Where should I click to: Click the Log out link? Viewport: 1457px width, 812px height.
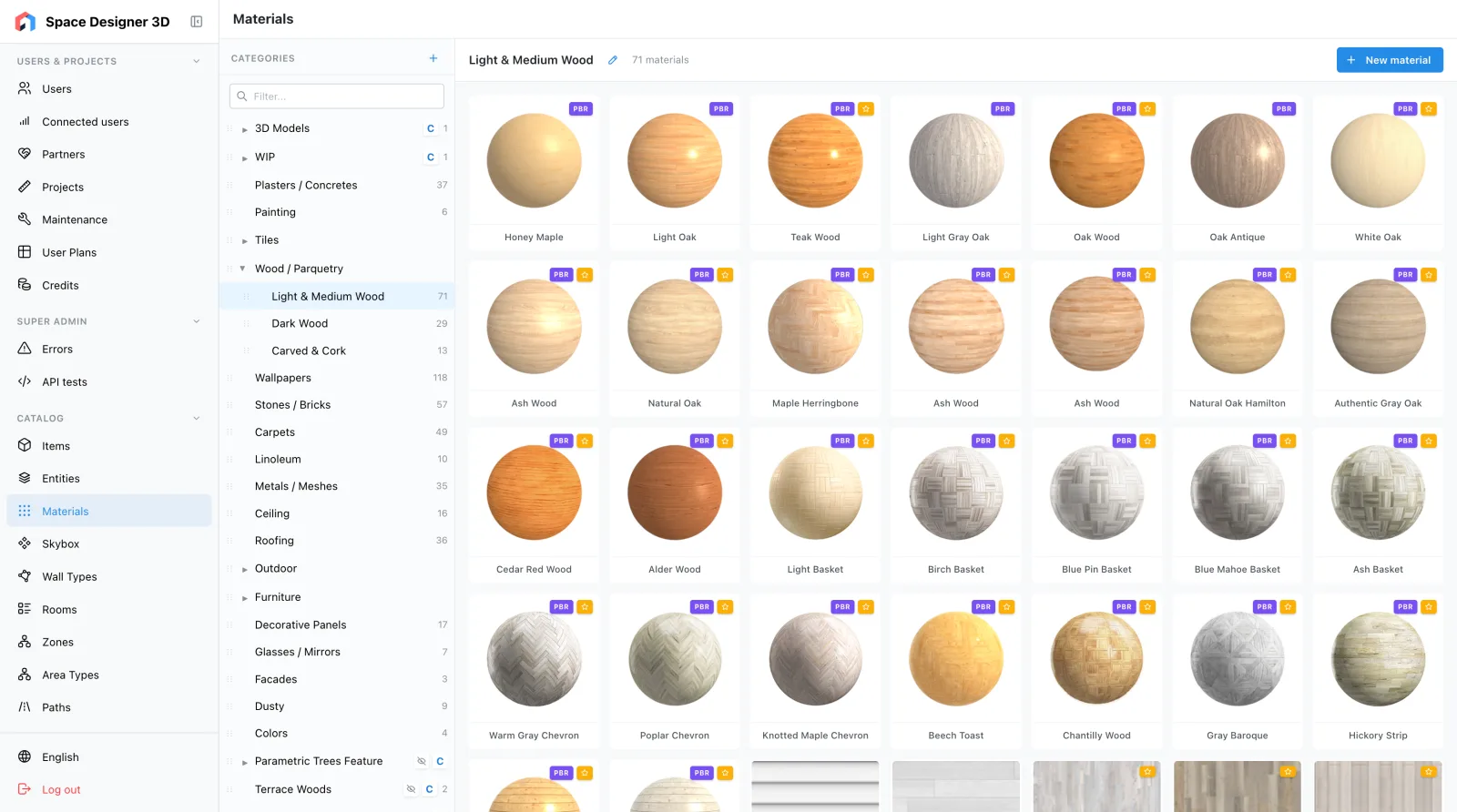pos(61,789)
